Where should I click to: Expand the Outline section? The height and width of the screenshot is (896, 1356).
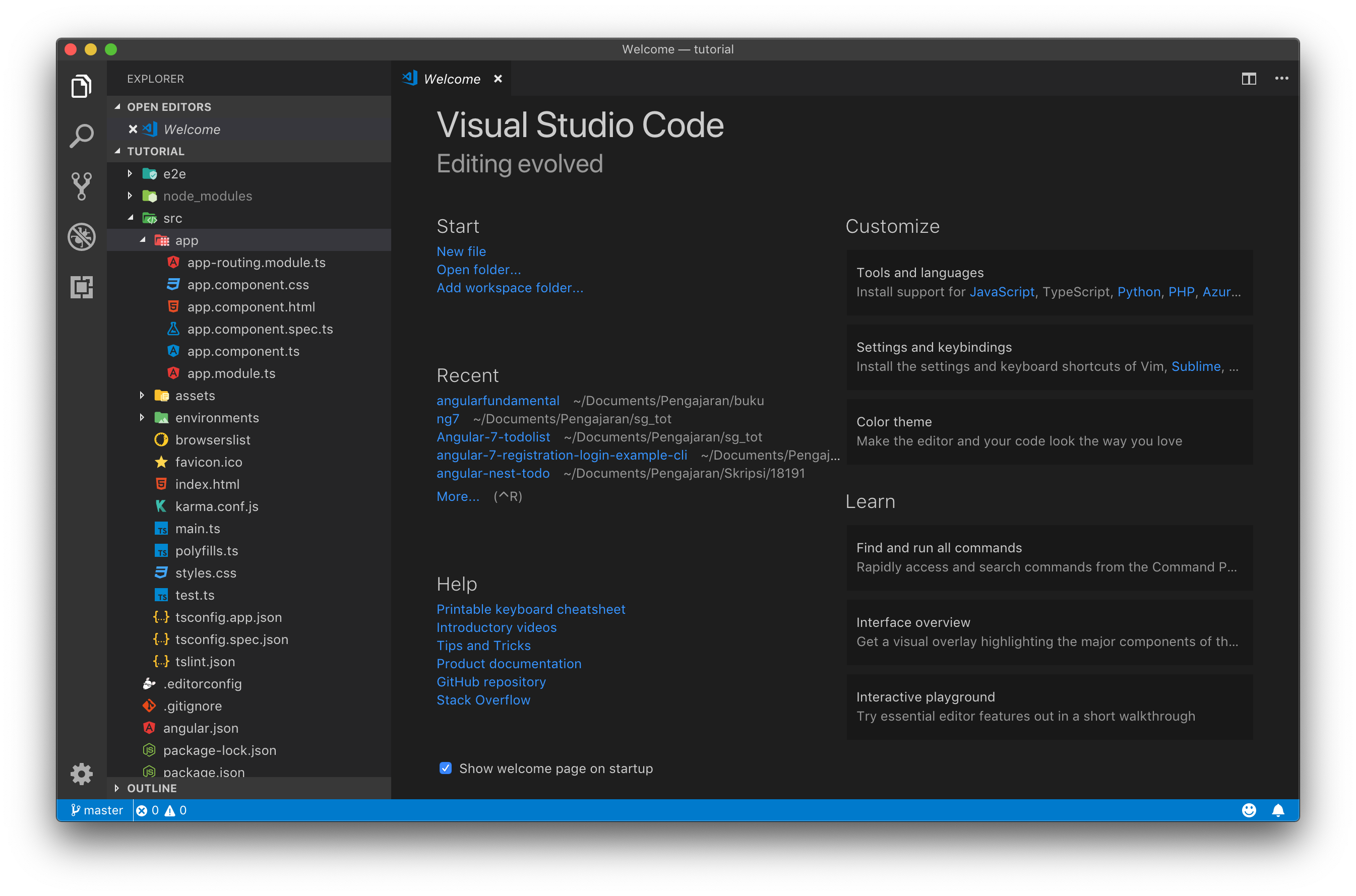tap(116, 788)
